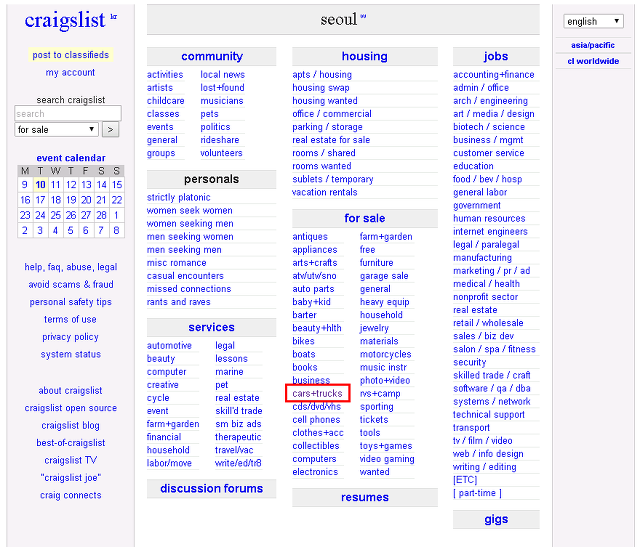Open cars+trucks listings

point(317,394)
